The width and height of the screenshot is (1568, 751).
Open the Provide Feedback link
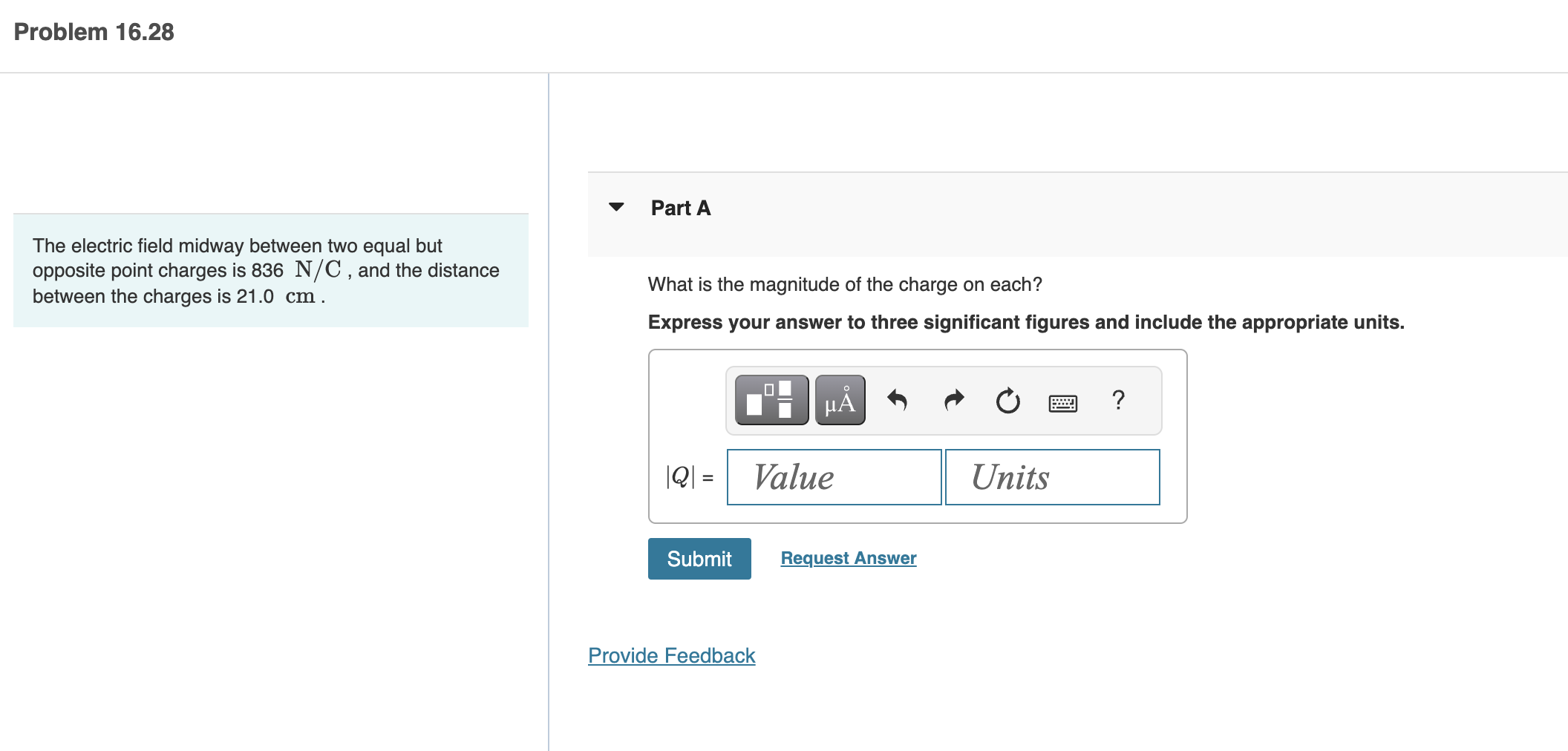click(671, 656)
